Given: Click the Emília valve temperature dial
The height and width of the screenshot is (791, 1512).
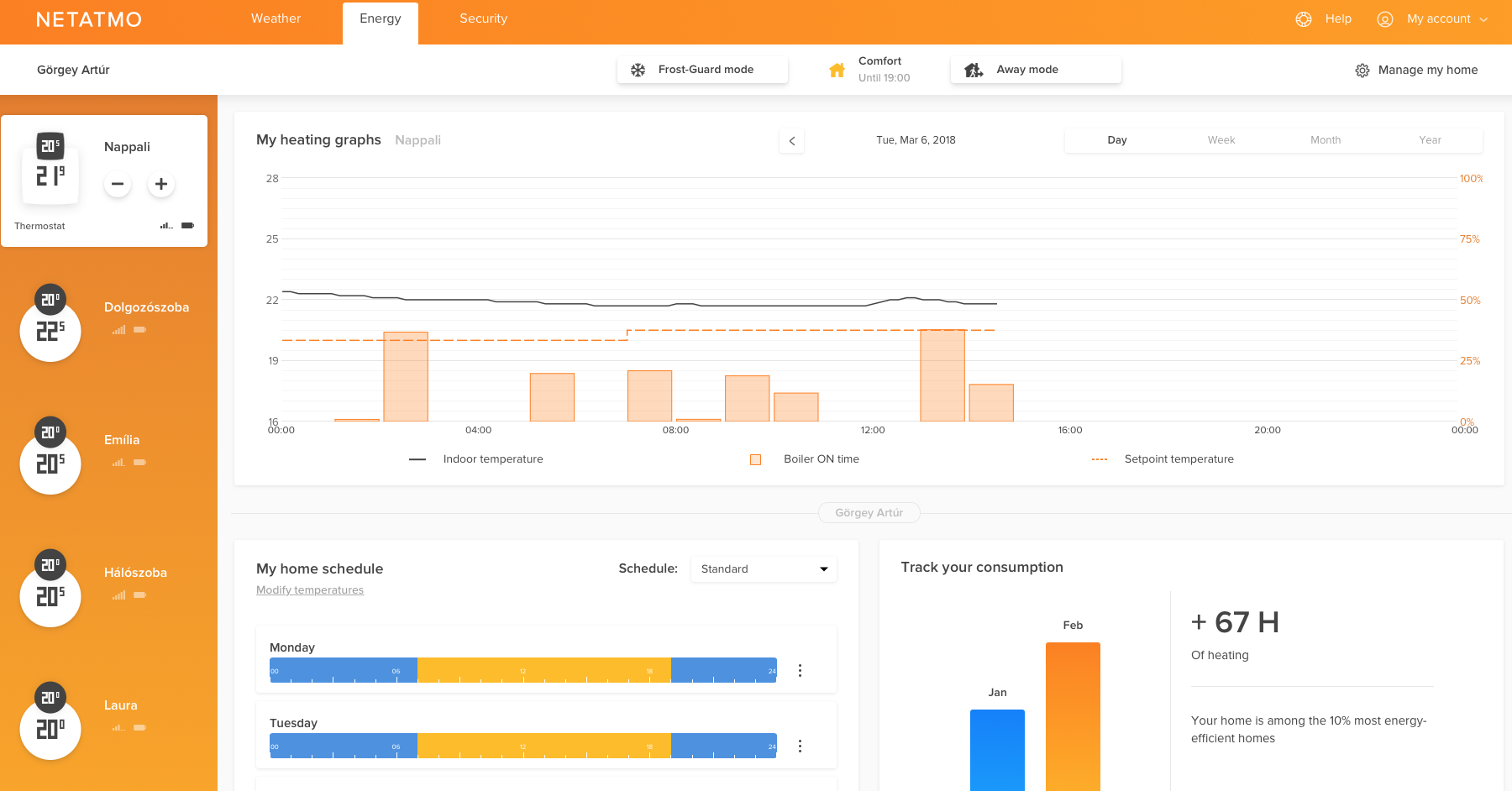Looking at the screenshot, I should click(x=50, y=456).
